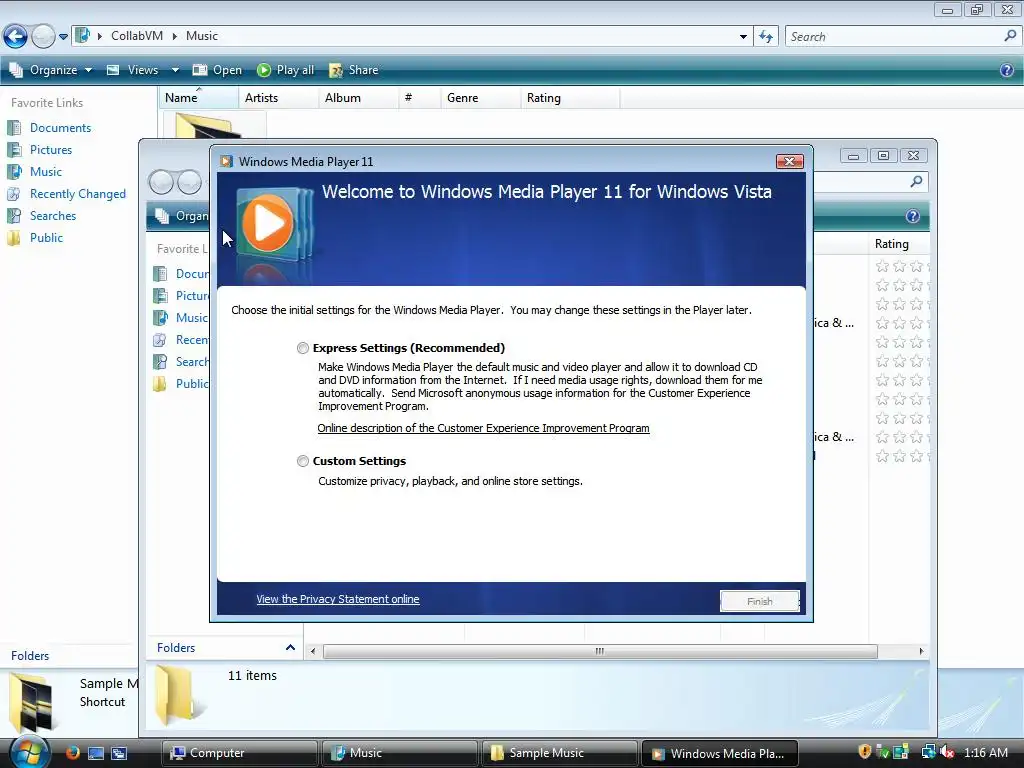Image resolution: width=1024 pixels, height=768 pixels.
Task: Sort by the Album column header
Action: (x=359, y=98)
